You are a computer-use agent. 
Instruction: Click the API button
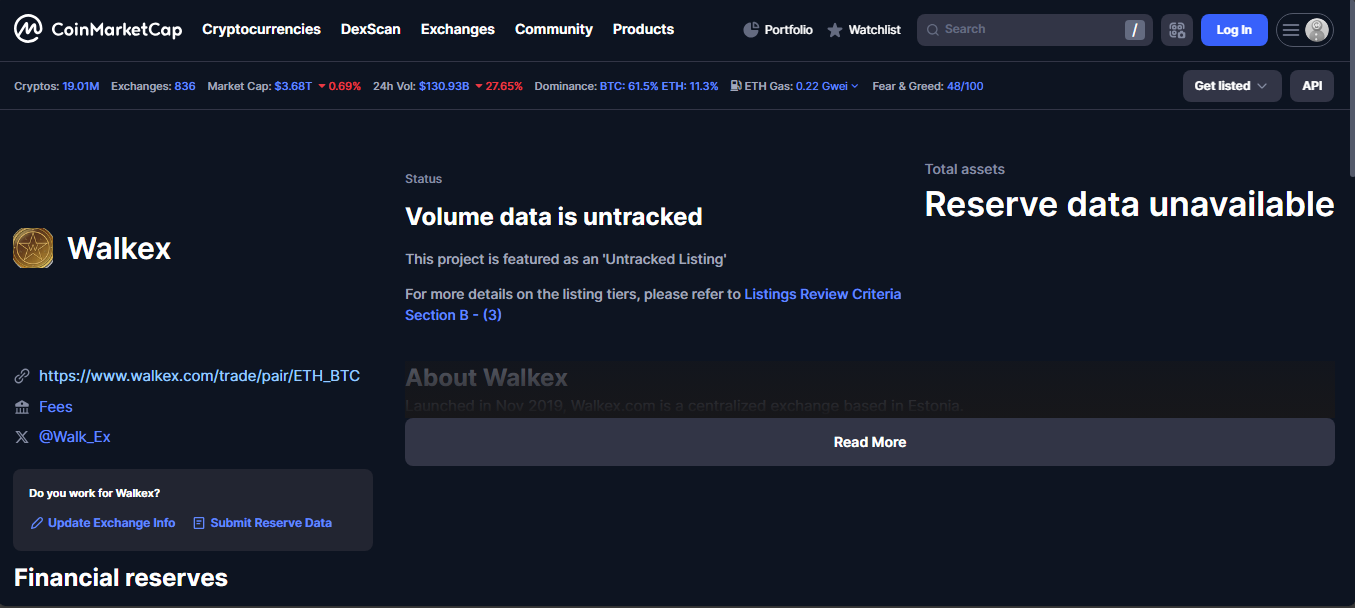tap(1311, 86)
